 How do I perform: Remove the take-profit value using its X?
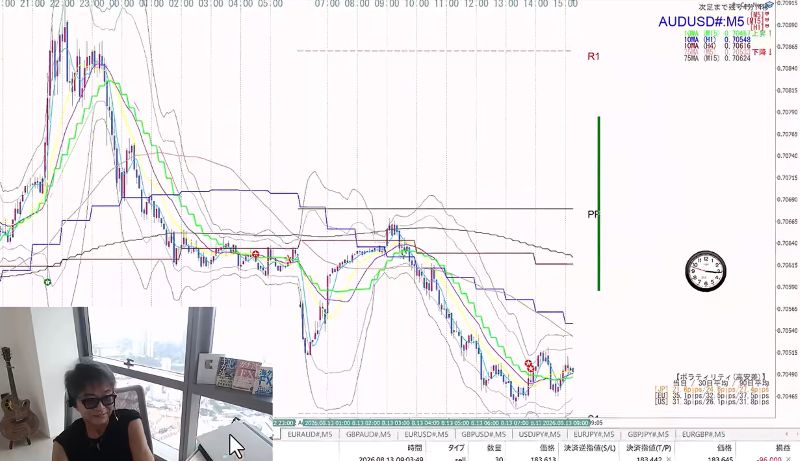[x=668, y=458]
